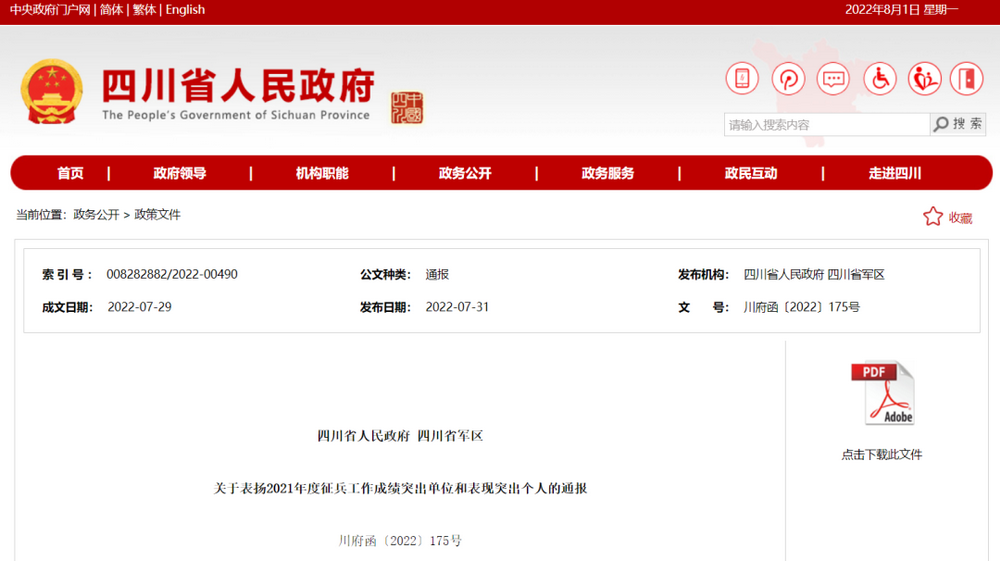Open the 政府领导 menu item
This screenshot has height=561, width=1000.
(180, 173)
